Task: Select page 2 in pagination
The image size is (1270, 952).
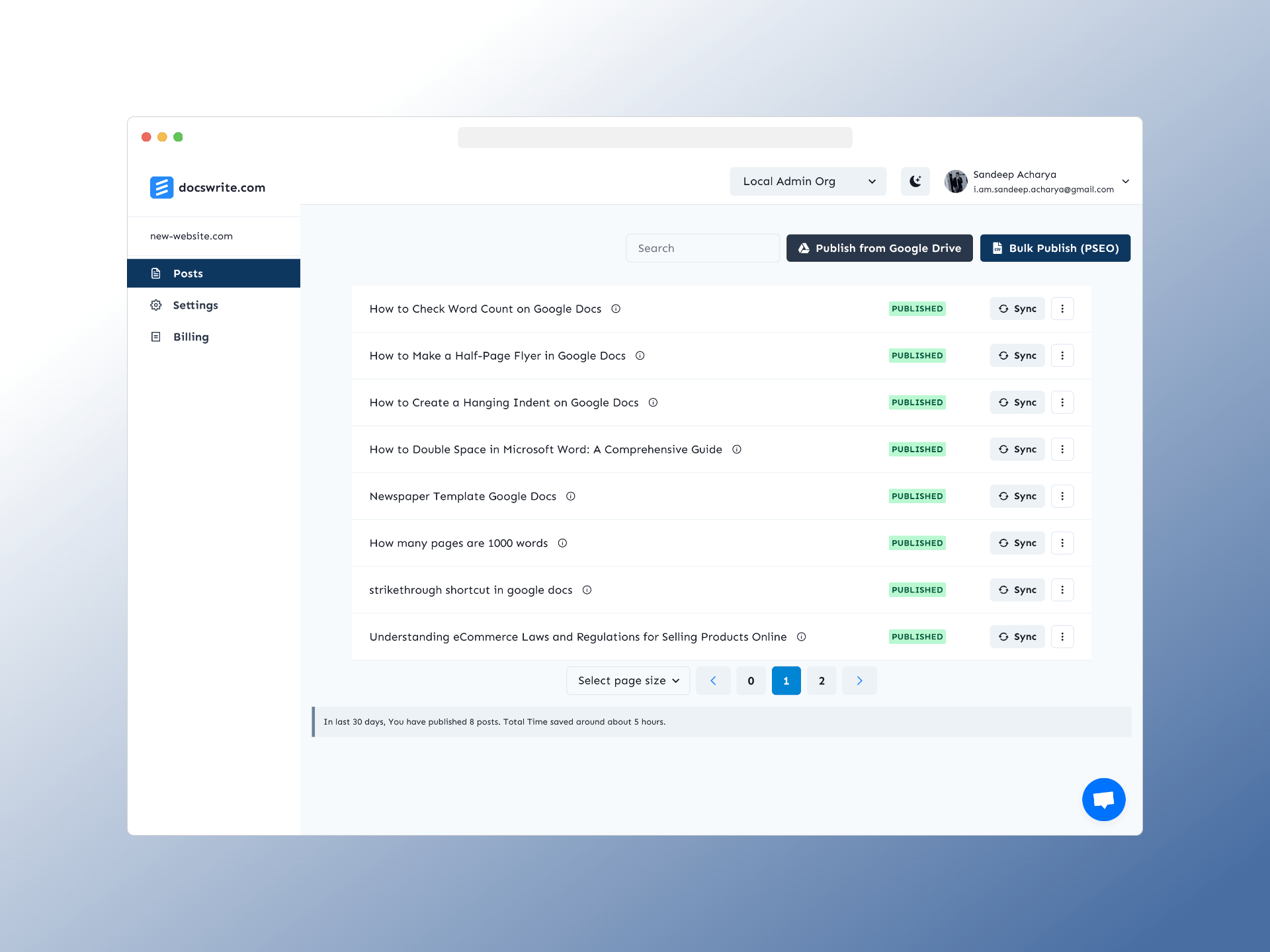Action: pyautogui.click(x=822, y=680)
